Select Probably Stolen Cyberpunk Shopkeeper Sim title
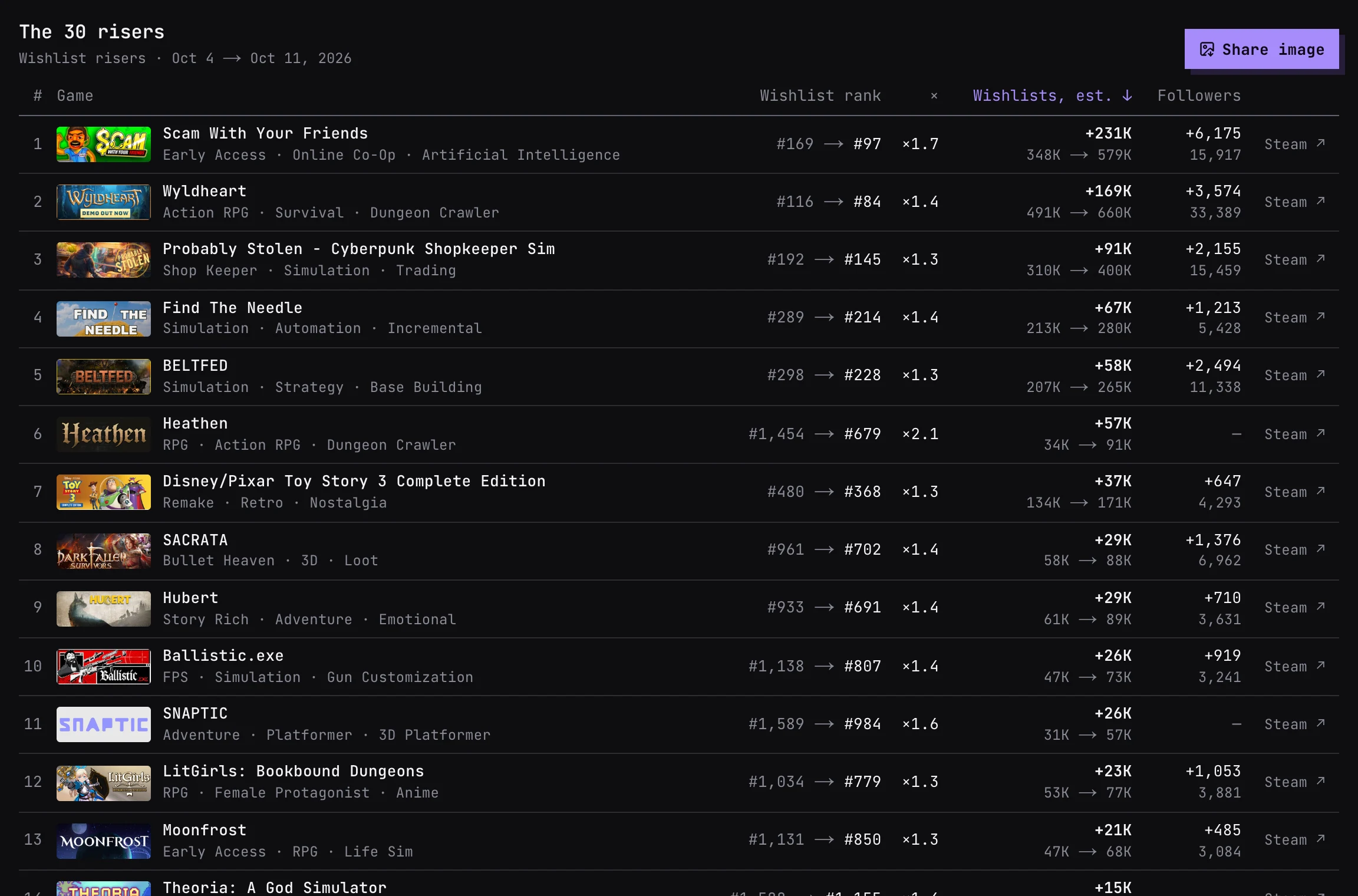 coord(358,249)
